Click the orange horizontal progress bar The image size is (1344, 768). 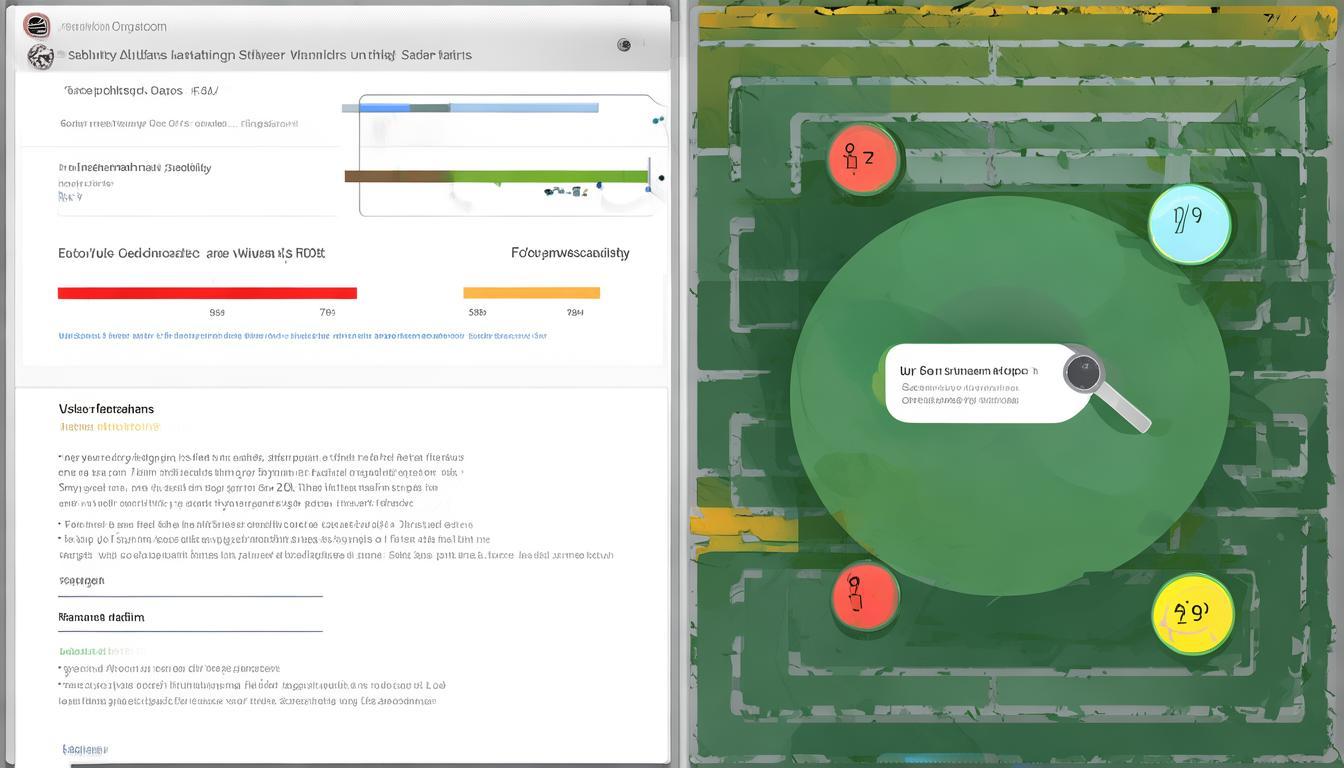[x=531, y=293]
